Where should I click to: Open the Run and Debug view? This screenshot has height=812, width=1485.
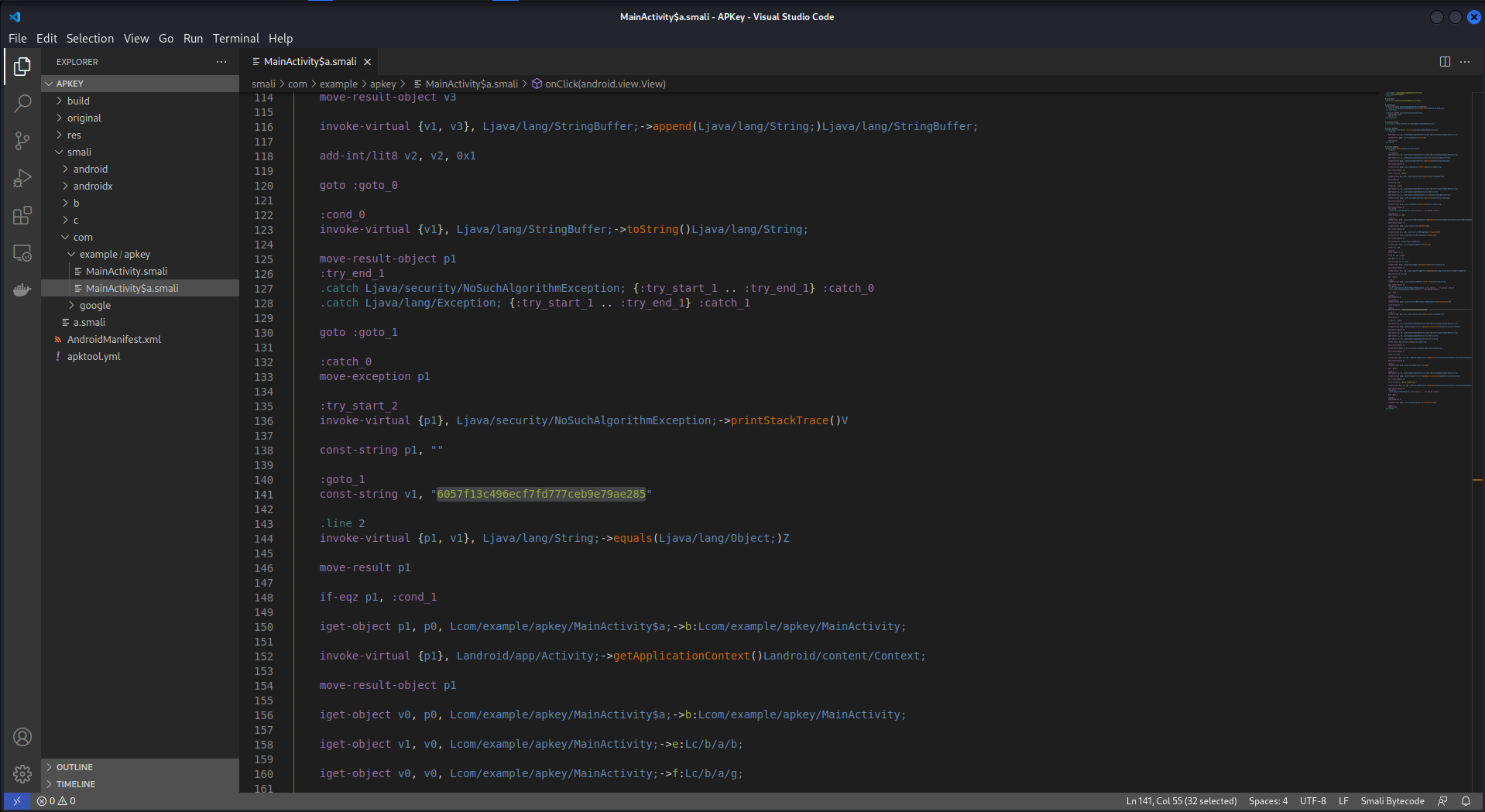click(x=22, y=178)
